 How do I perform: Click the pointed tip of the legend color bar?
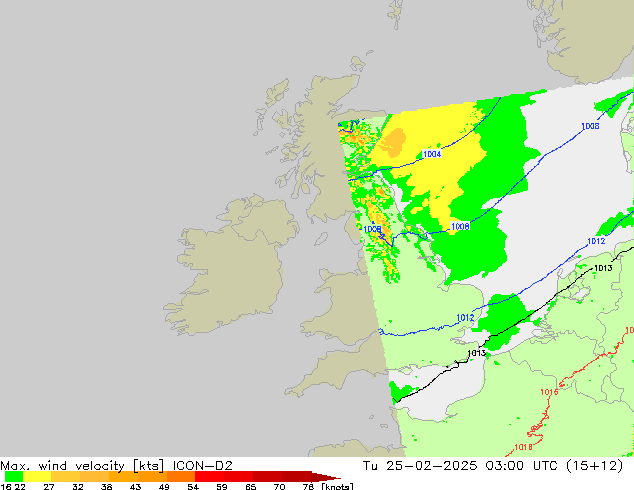tap(326, 476)
